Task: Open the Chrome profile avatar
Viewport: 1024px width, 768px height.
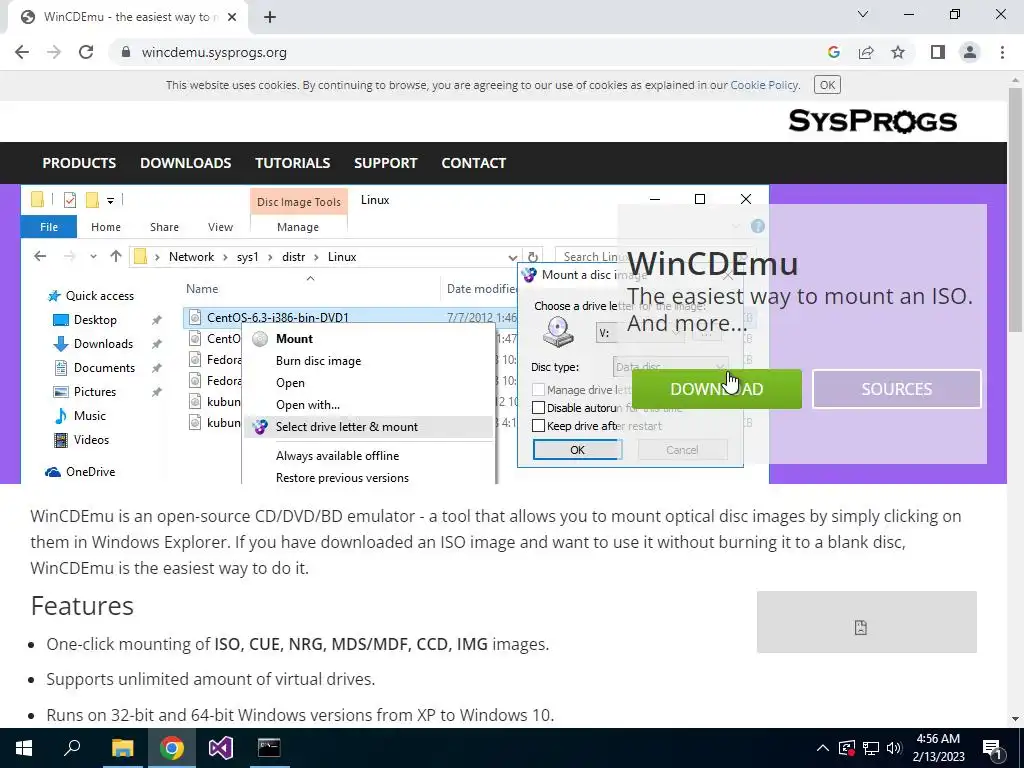Action: (x=970, y=52)
